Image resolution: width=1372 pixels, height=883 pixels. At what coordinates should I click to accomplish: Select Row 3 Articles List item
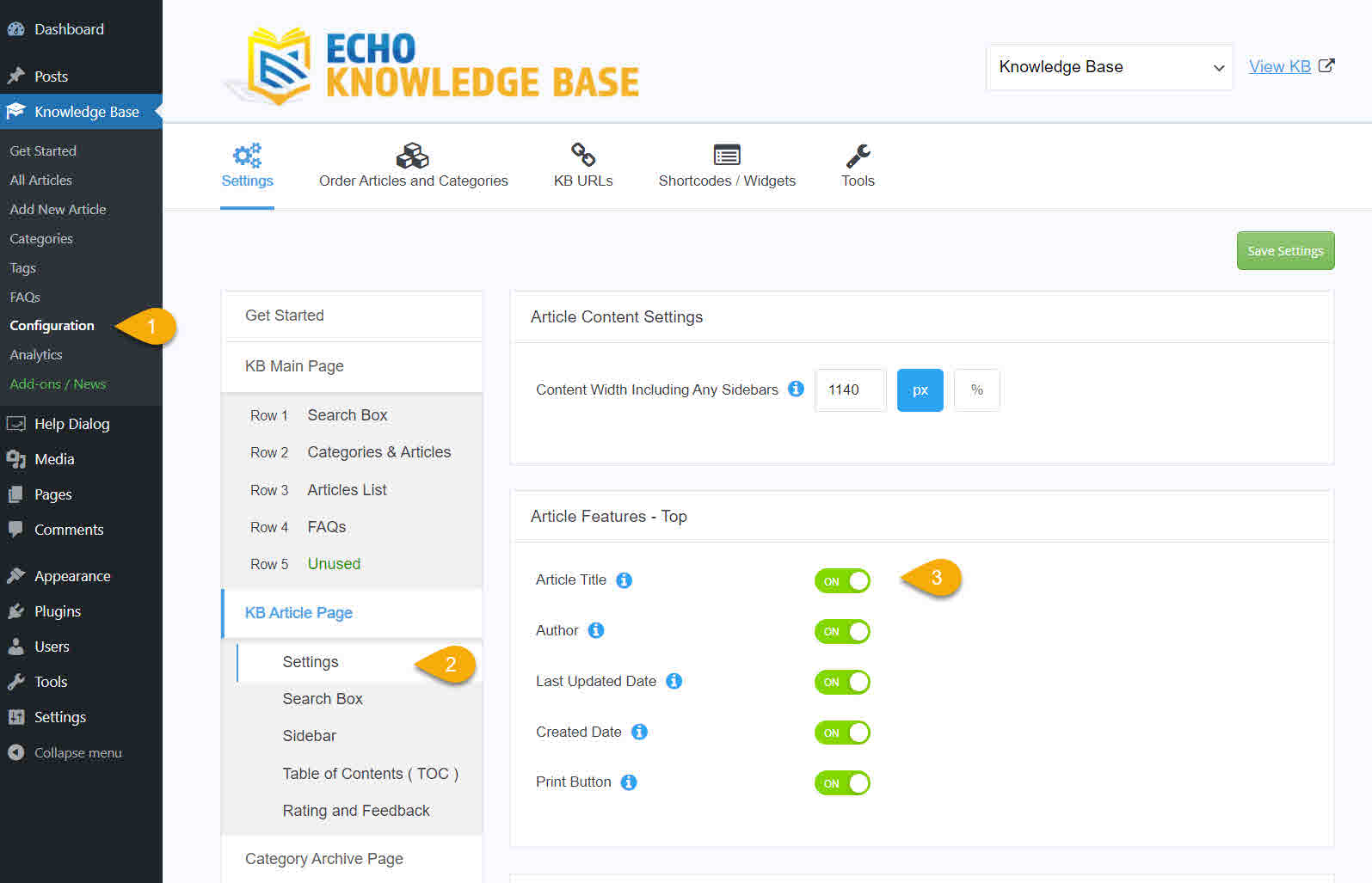pos(351,490)
